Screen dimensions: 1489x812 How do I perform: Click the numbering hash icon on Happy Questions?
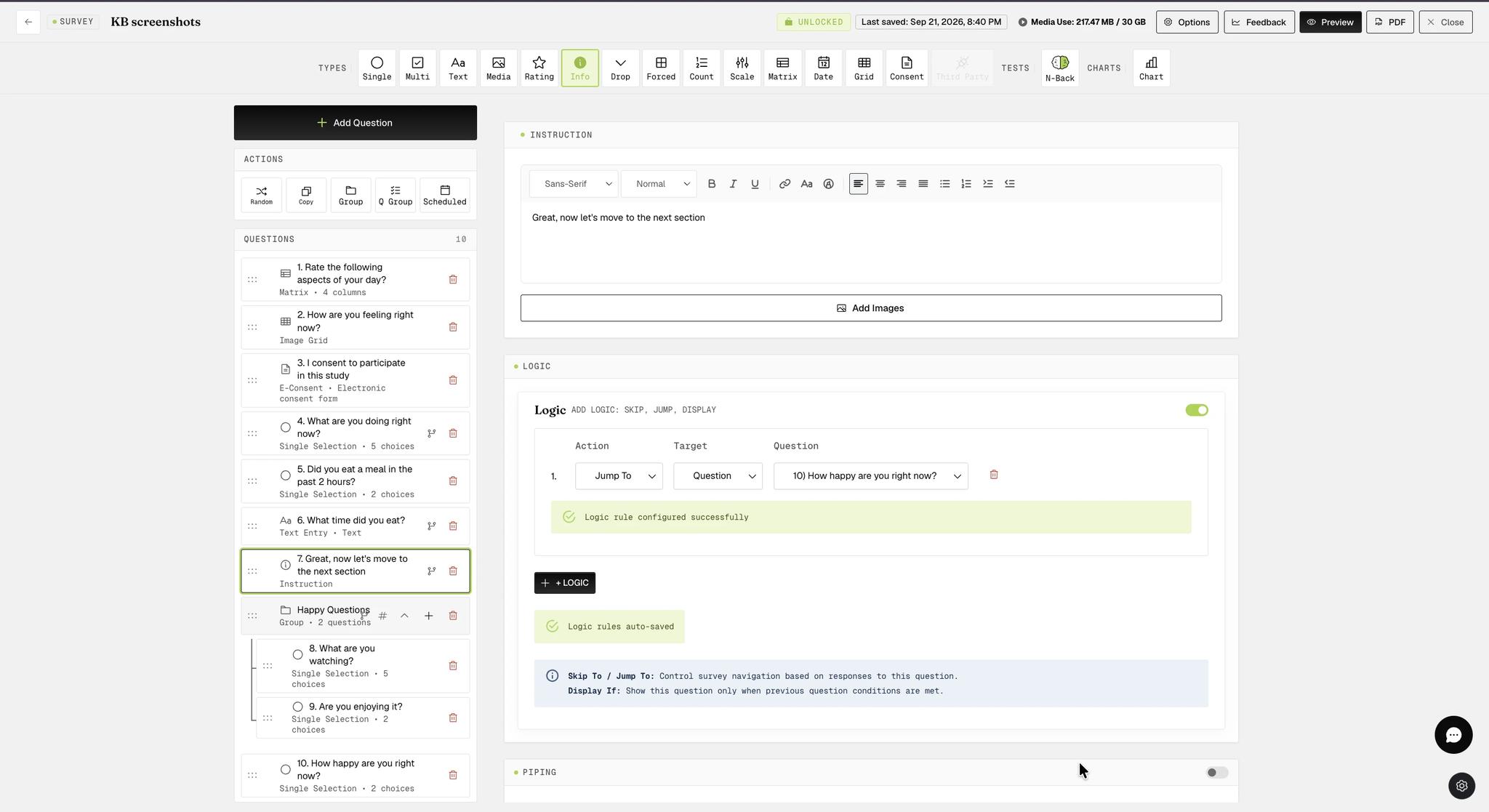382,616
